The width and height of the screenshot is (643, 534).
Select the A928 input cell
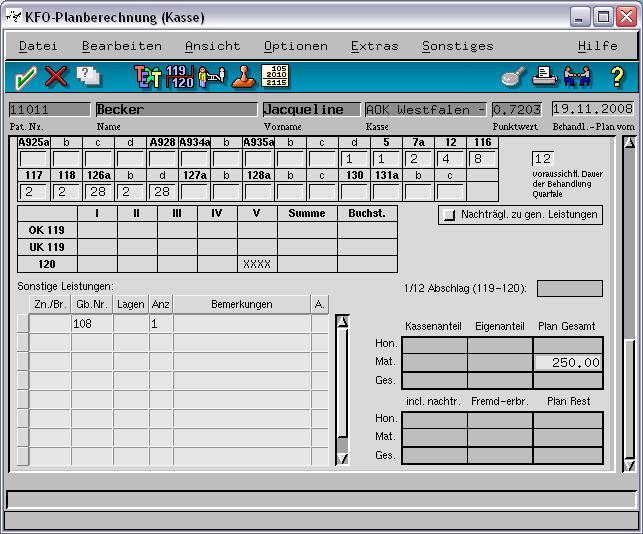coord(162,159)
